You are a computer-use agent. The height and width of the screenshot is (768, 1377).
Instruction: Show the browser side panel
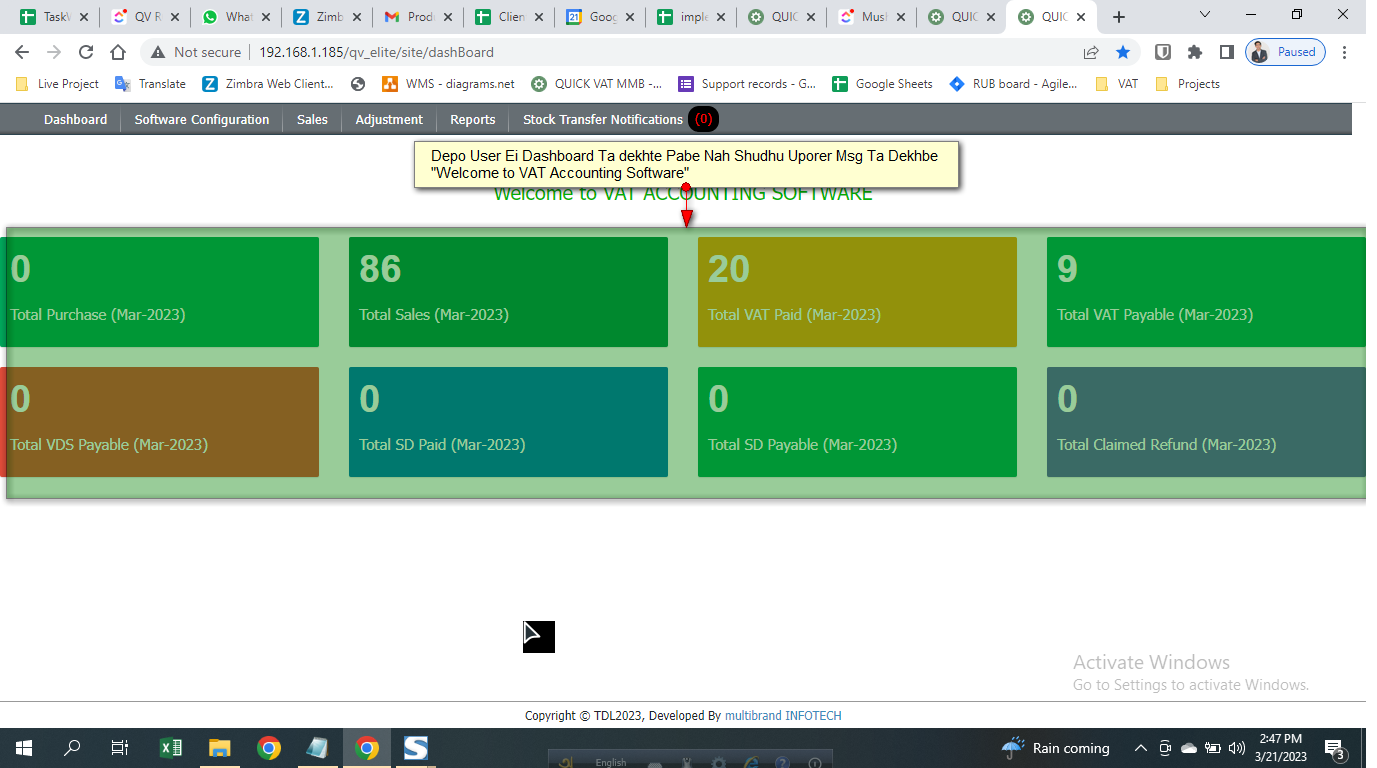1227,52
